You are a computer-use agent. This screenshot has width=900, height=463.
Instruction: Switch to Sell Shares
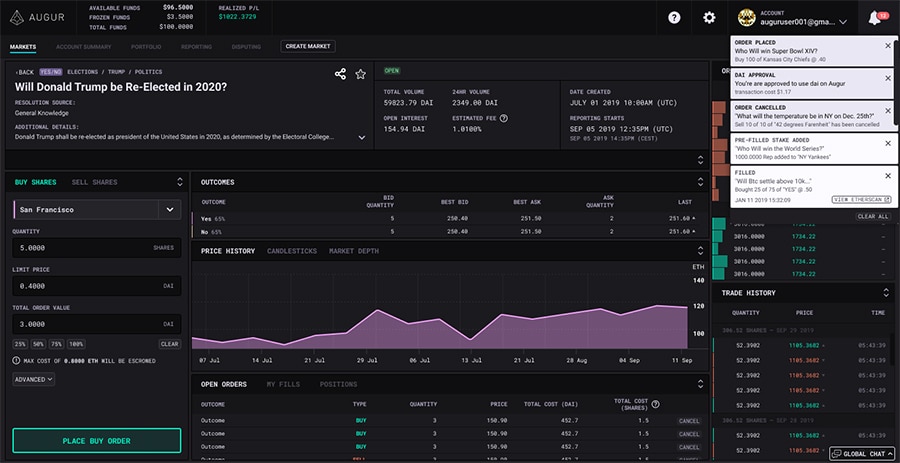pyautogui.click(x=94, y=182)
